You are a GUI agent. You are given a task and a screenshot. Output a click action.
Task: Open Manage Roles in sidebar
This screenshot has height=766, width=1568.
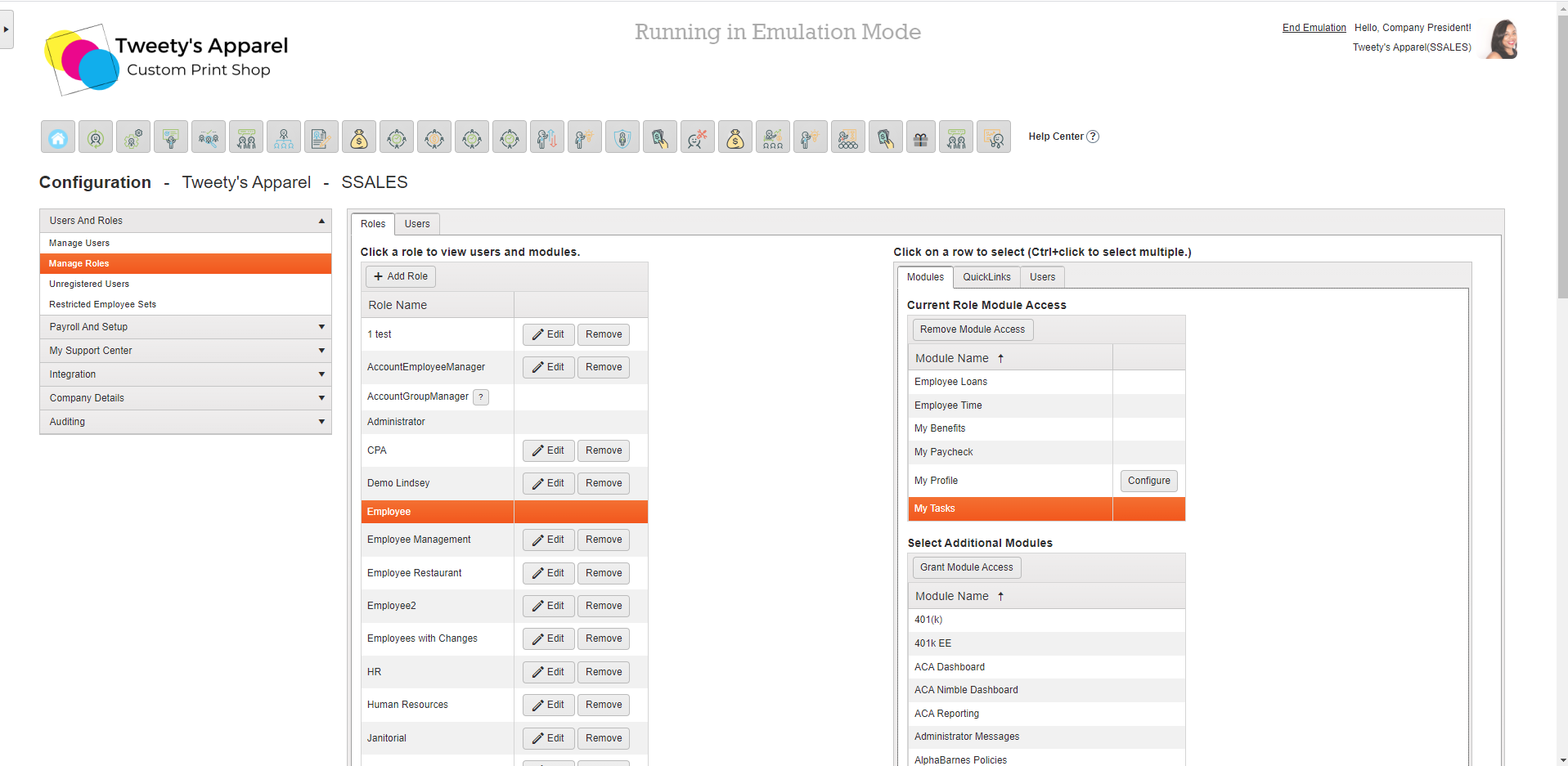click(186, 263)
